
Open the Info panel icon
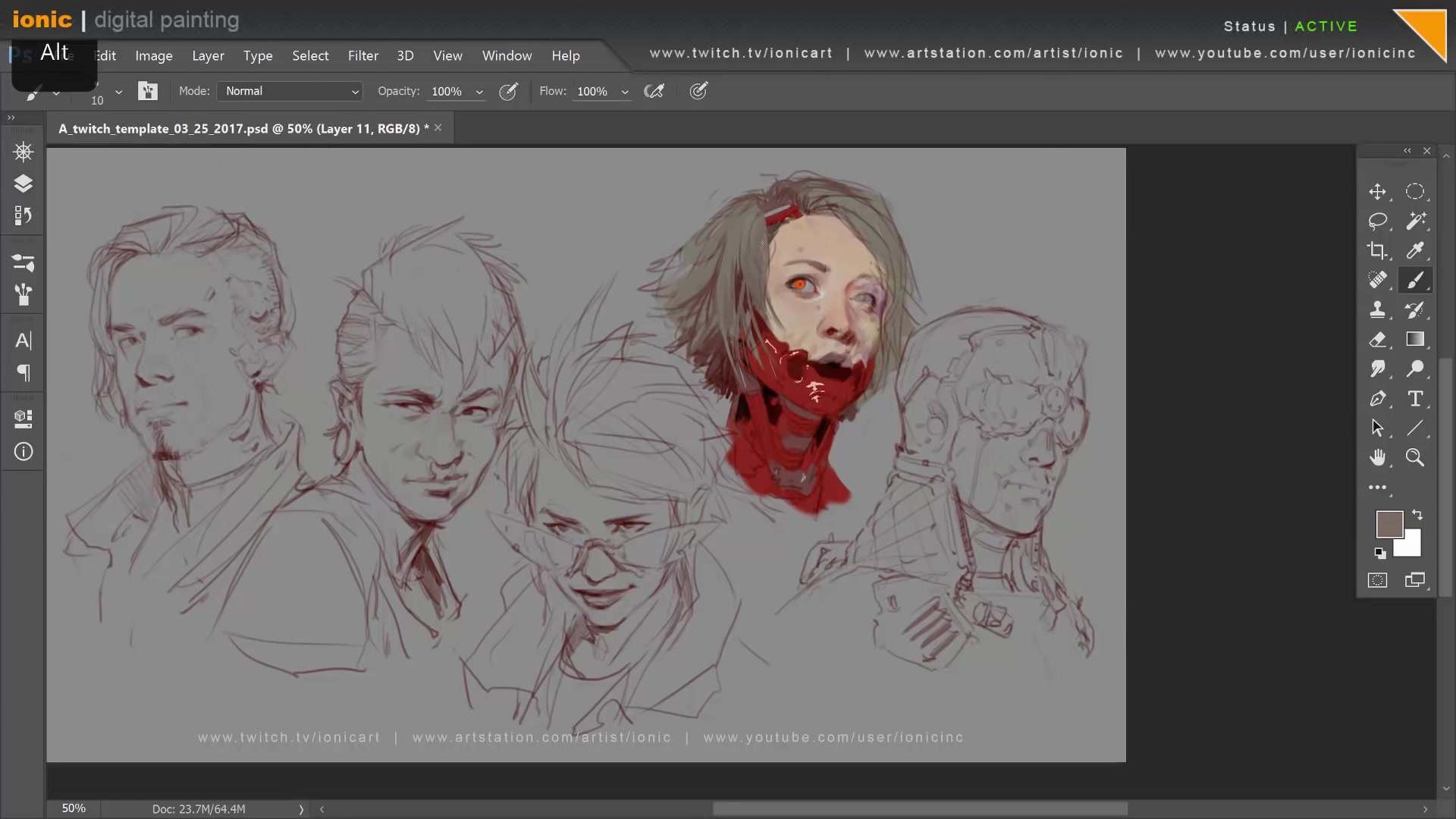(23, 452)
